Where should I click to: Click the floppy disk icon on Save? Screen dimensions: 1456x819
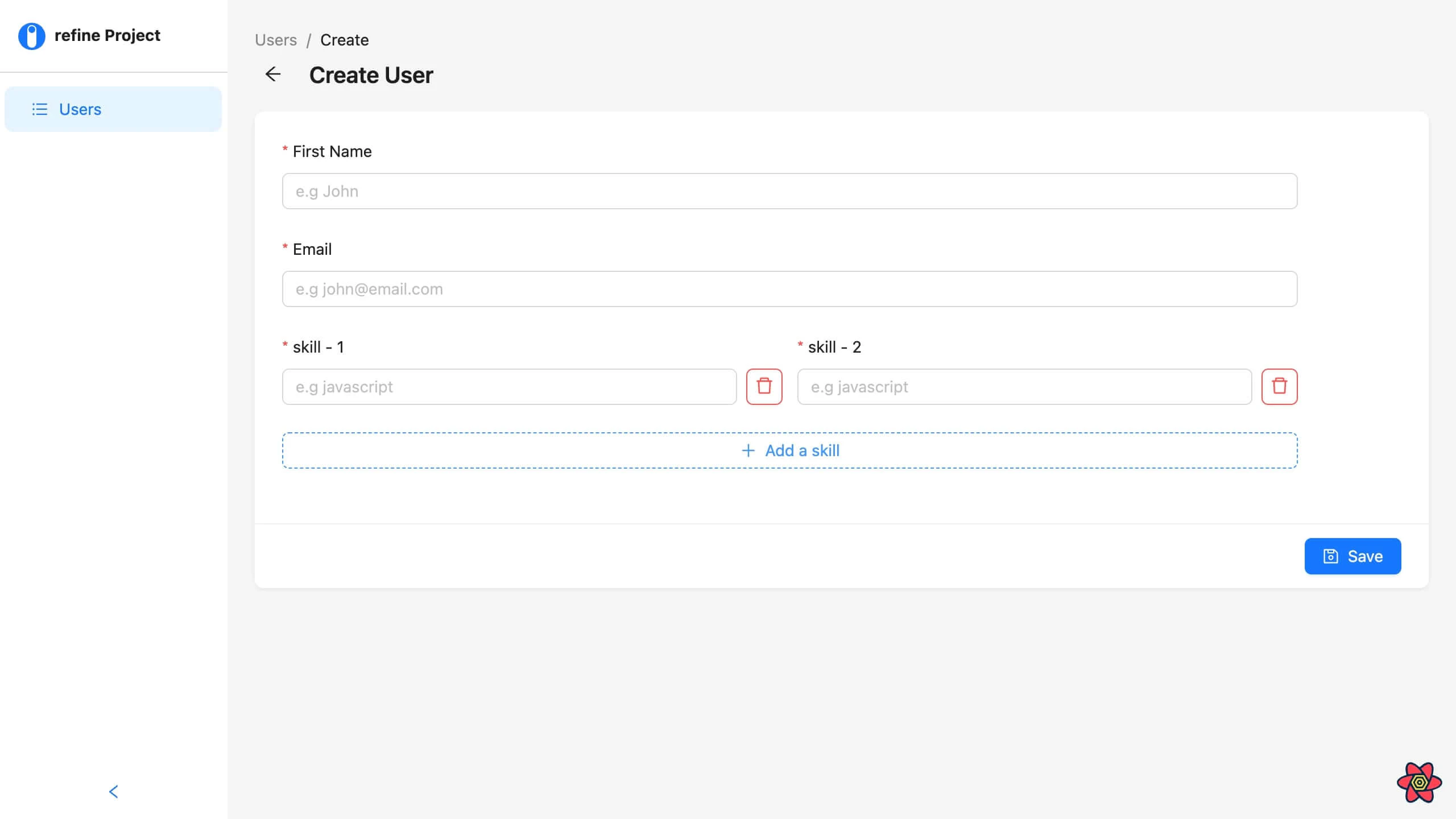tap(1331, 556)
